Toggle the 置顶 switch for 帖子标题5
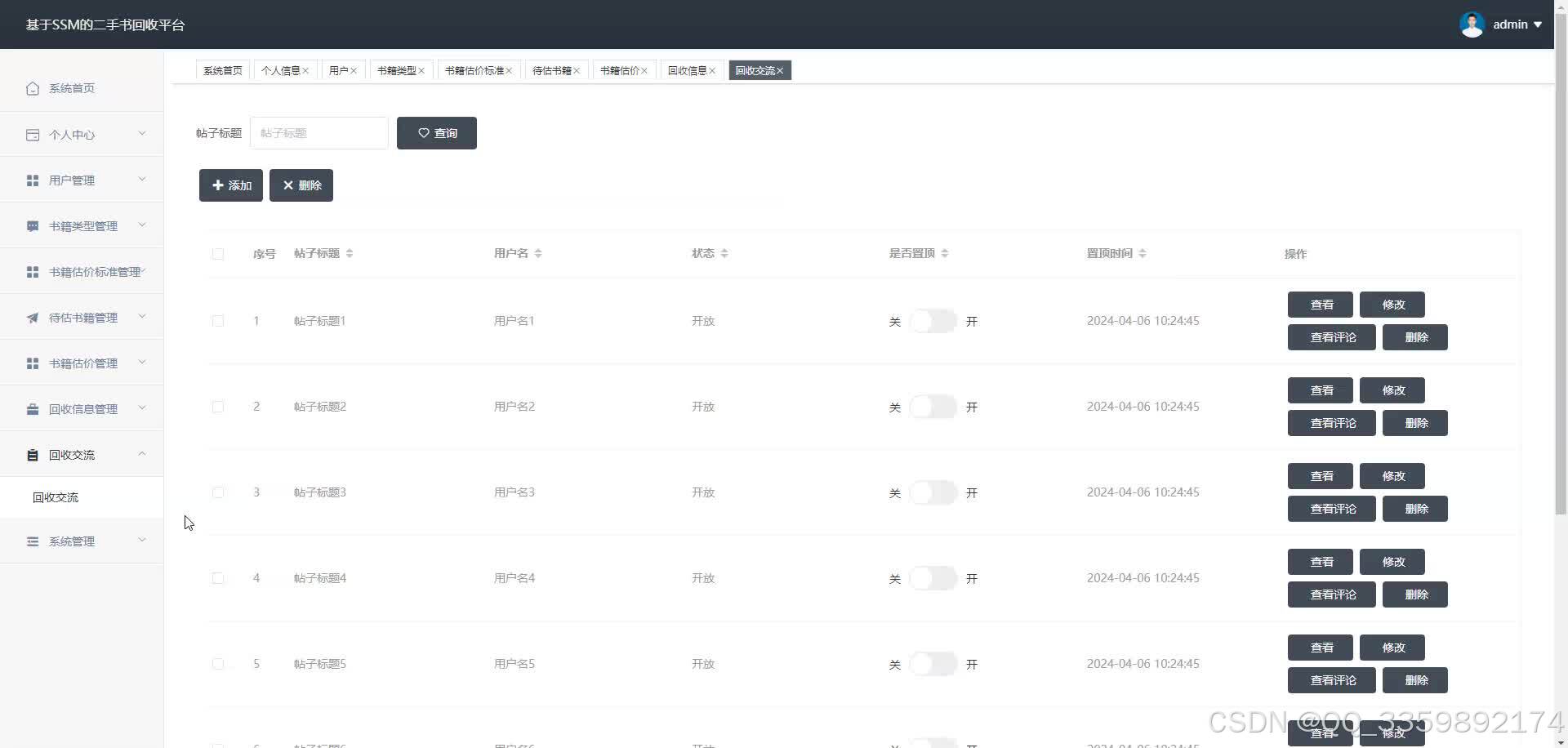The image size is (1568, 748). point(933,664)
